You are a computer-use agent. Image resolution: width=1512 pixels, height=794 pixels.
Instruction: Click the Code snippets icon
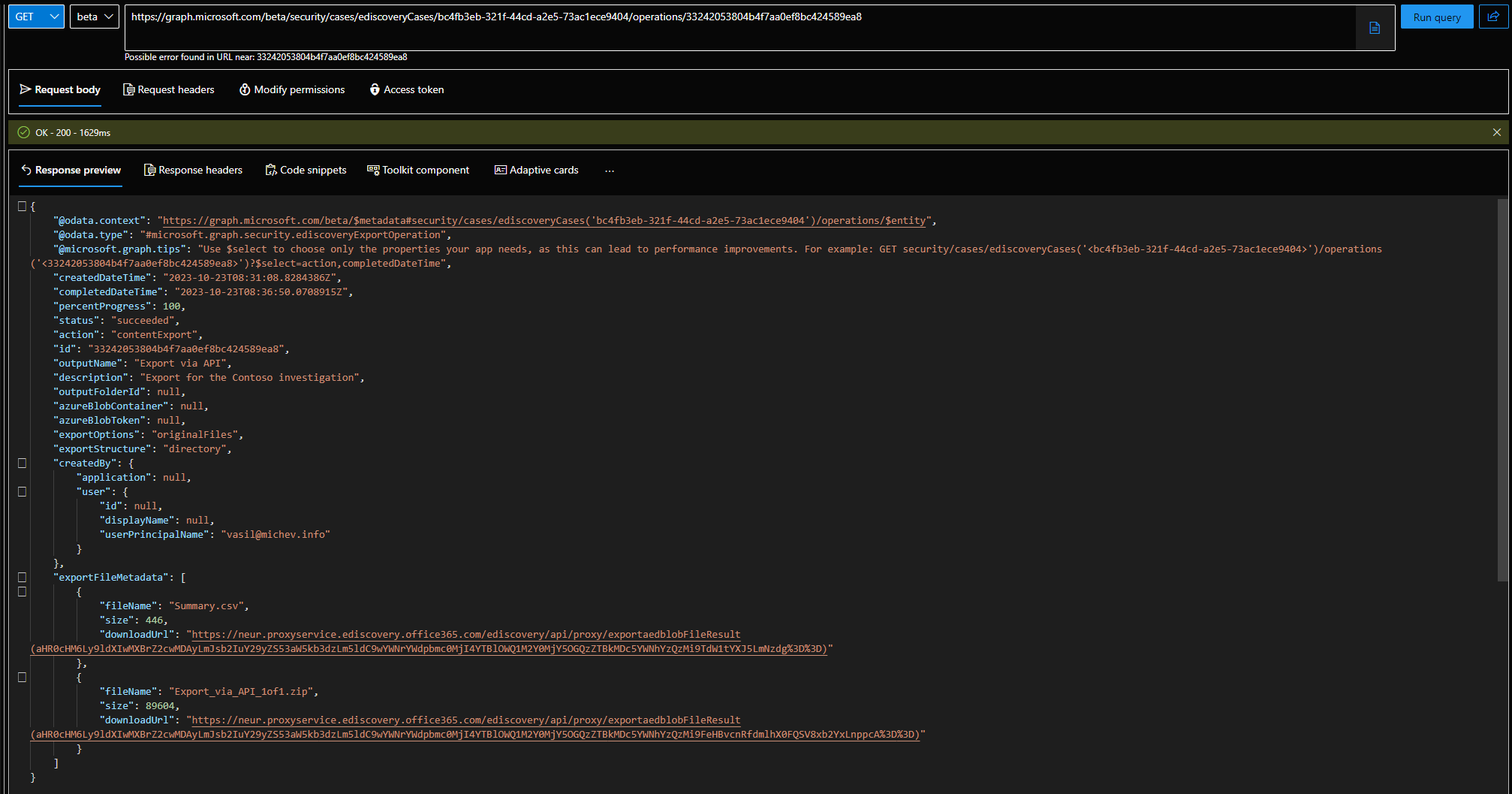coord(271,171)
